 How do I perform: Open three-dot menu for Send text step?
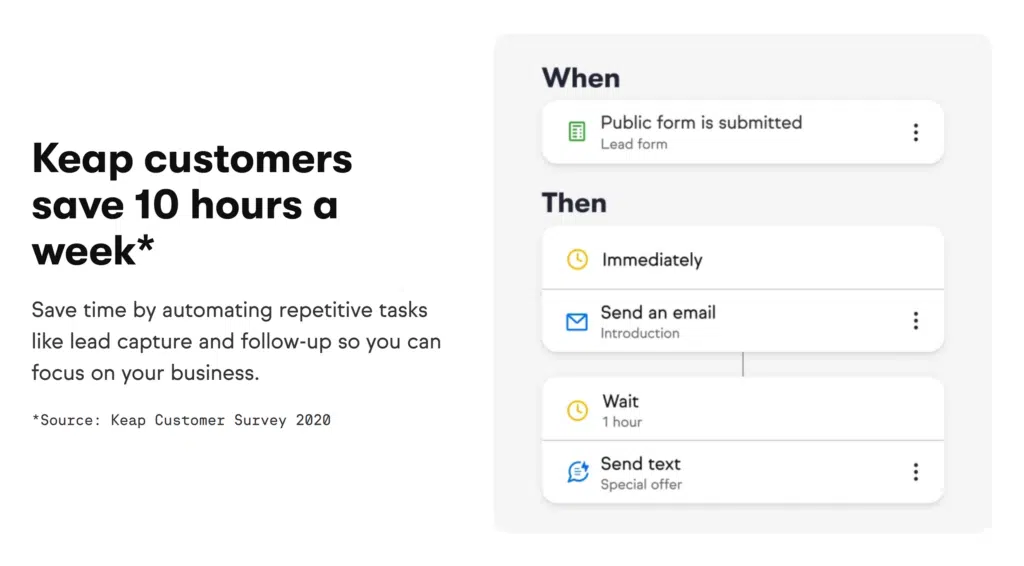(x=915, y=472)
